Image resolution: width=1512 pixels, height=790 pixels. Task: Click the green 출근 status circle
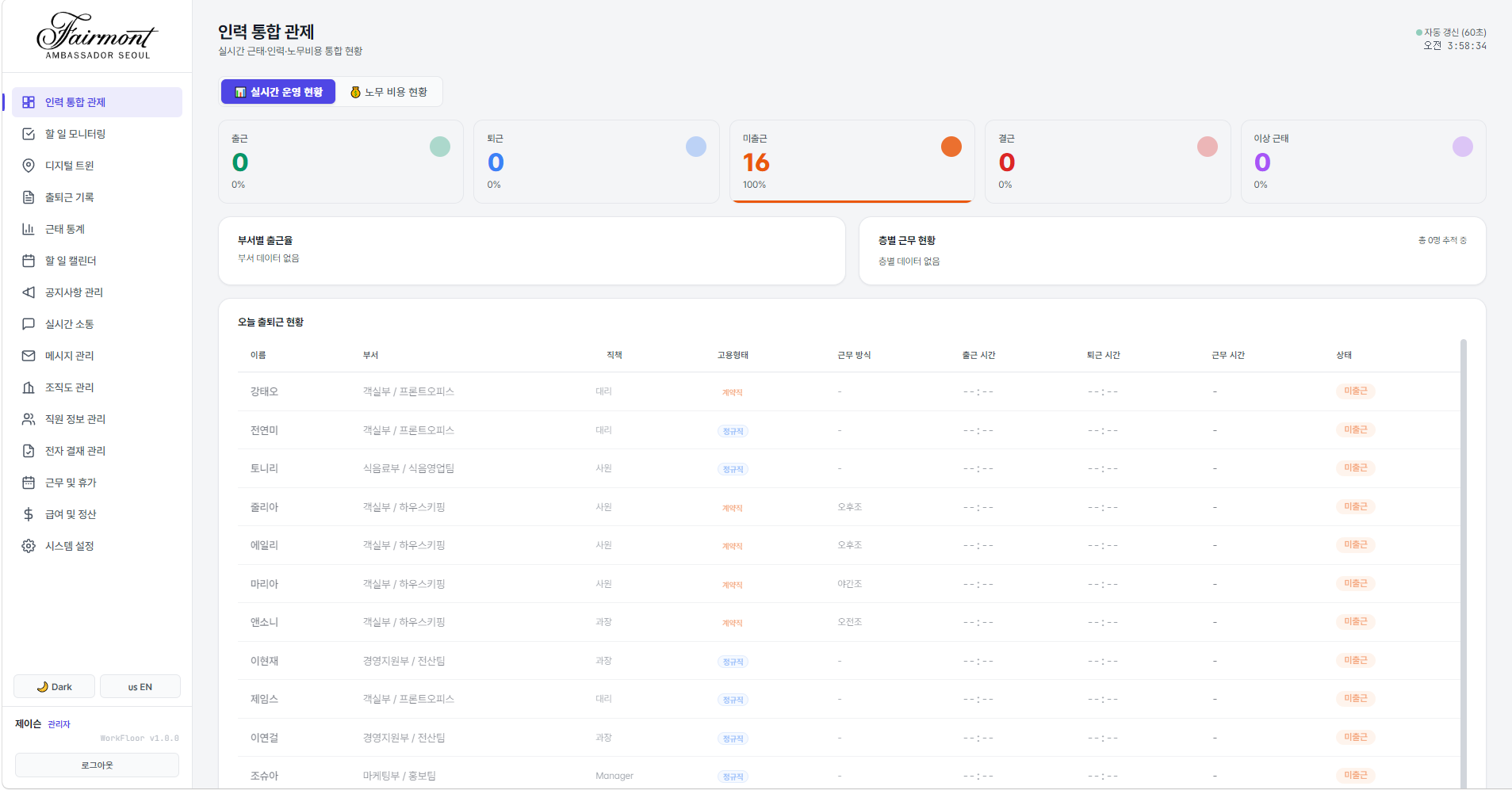tap(439, 147)
